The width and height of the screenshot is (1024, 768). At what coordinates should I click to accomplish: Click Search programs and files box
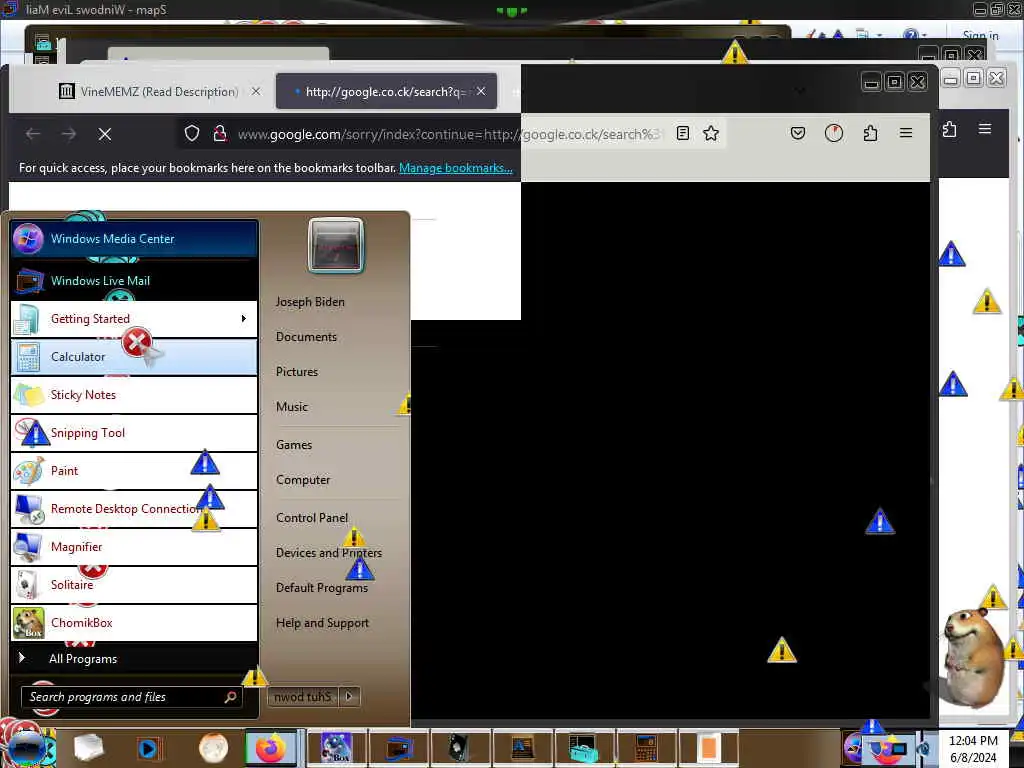[131, 697]
